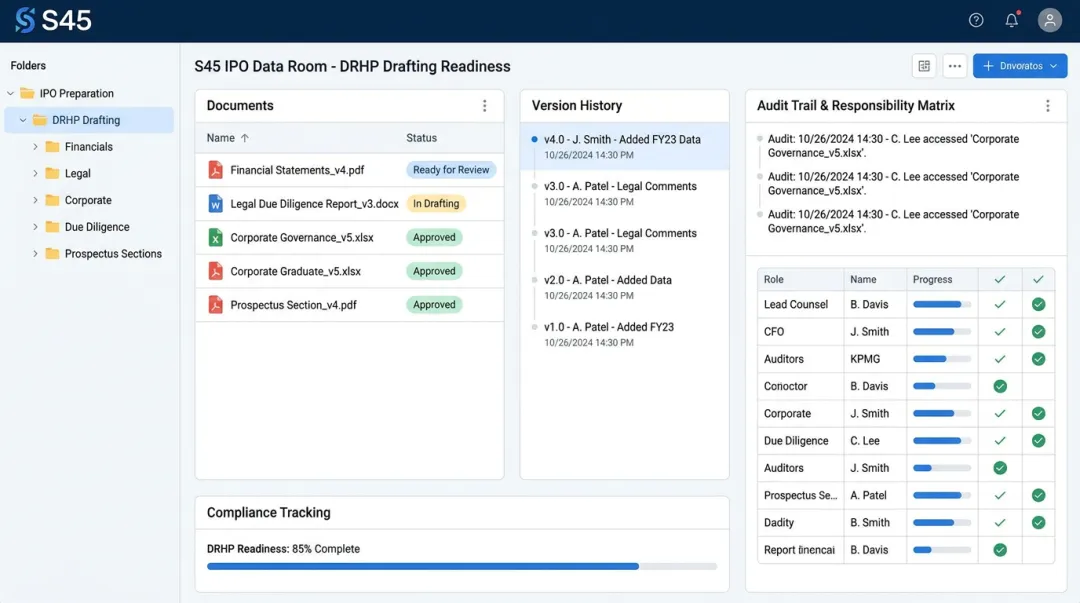Open the user profile avatar
Image resolution: width=1080 pixels, height=603 pixels.
pos(1049,21)
